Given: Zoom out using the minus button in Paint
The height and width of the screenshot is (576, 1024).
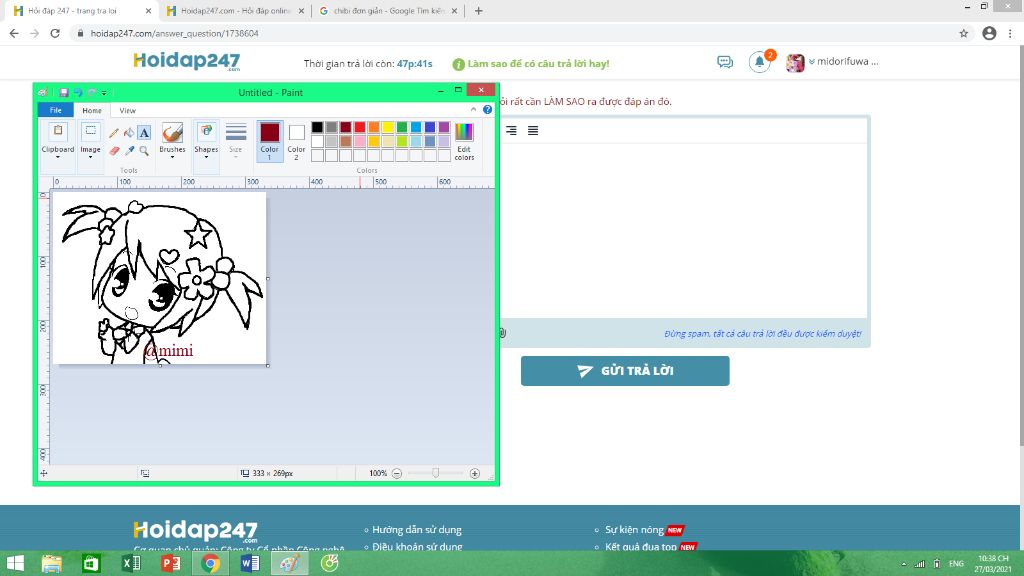Looking at the screenshot, I should coord(396,473).
